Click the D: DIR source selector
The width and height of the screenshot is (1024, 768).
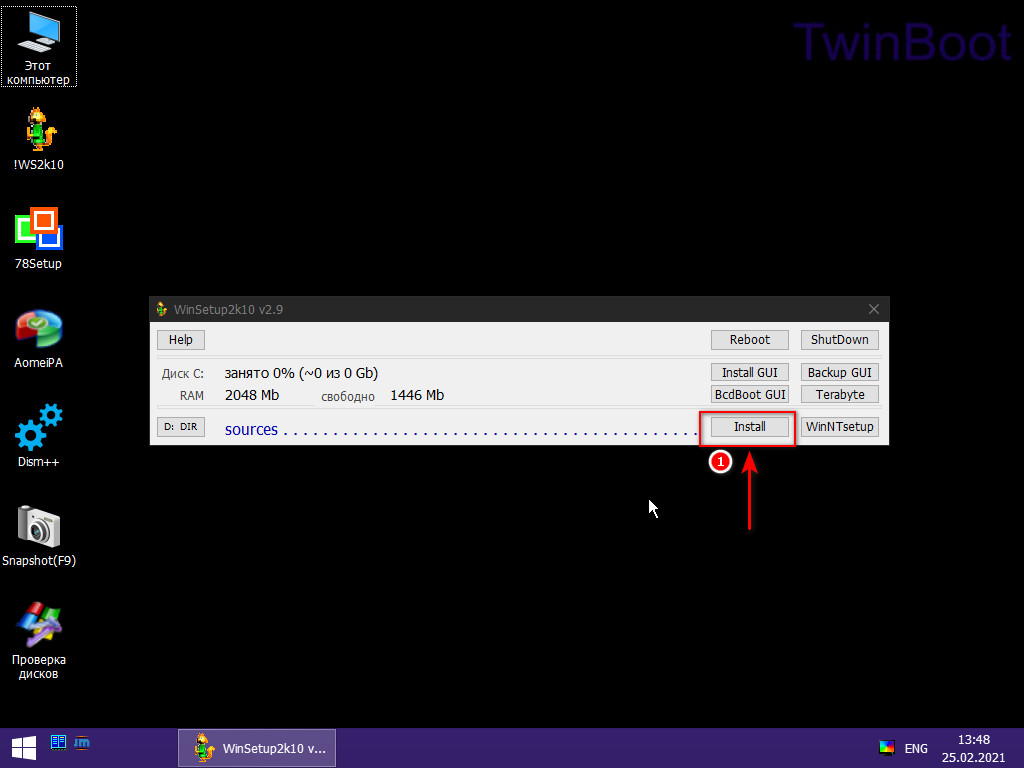pos(181,427)
